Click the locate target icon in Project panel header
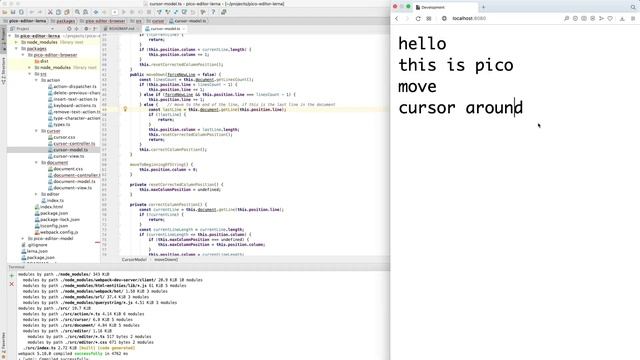 (x=69, y=29)
